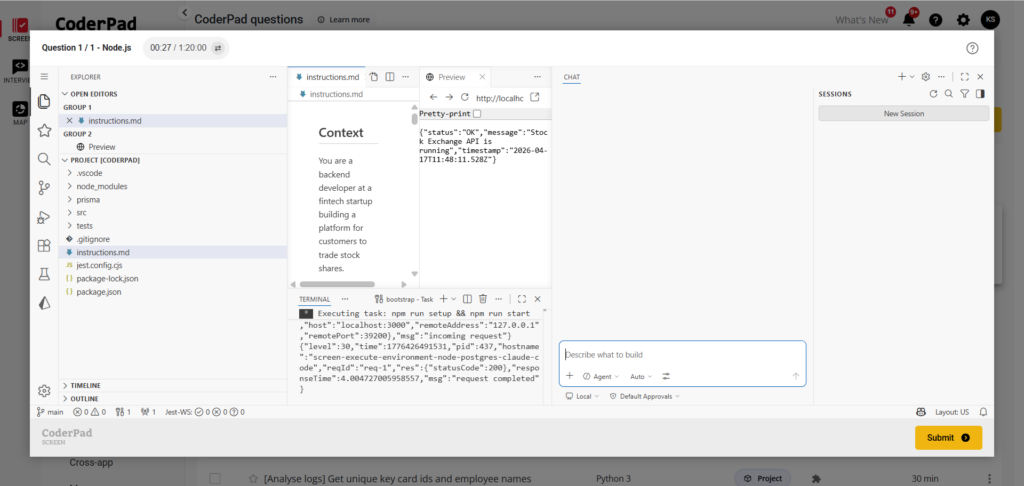The width and height of the screenshot is (1024, 486).
Task: Open the preview URL in an external browser
Action: point(534,97)
